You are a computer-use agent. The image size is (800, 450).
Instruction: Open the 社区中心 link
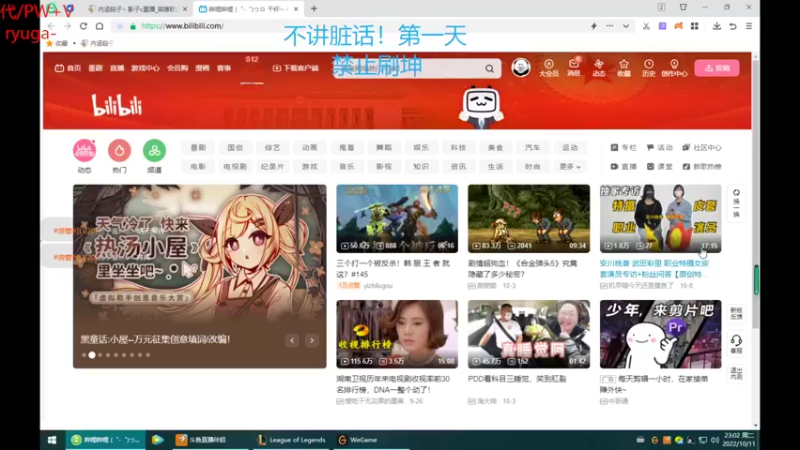[x=702, y=147]
